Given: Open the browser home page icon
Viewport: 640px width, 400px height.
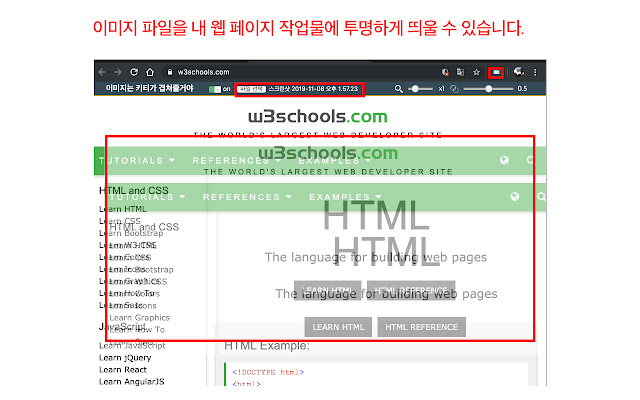Looking at the screenshot, I should point(150,72).
